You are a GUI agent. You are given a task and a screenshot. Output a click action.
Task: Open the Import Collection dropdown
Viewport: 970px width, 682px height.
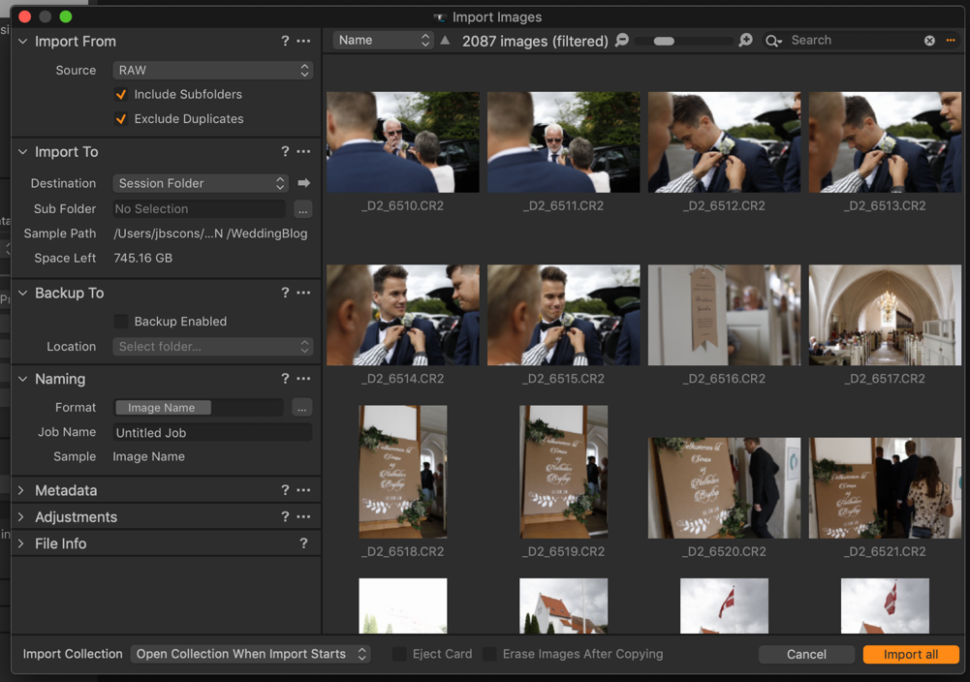(250, 654)
